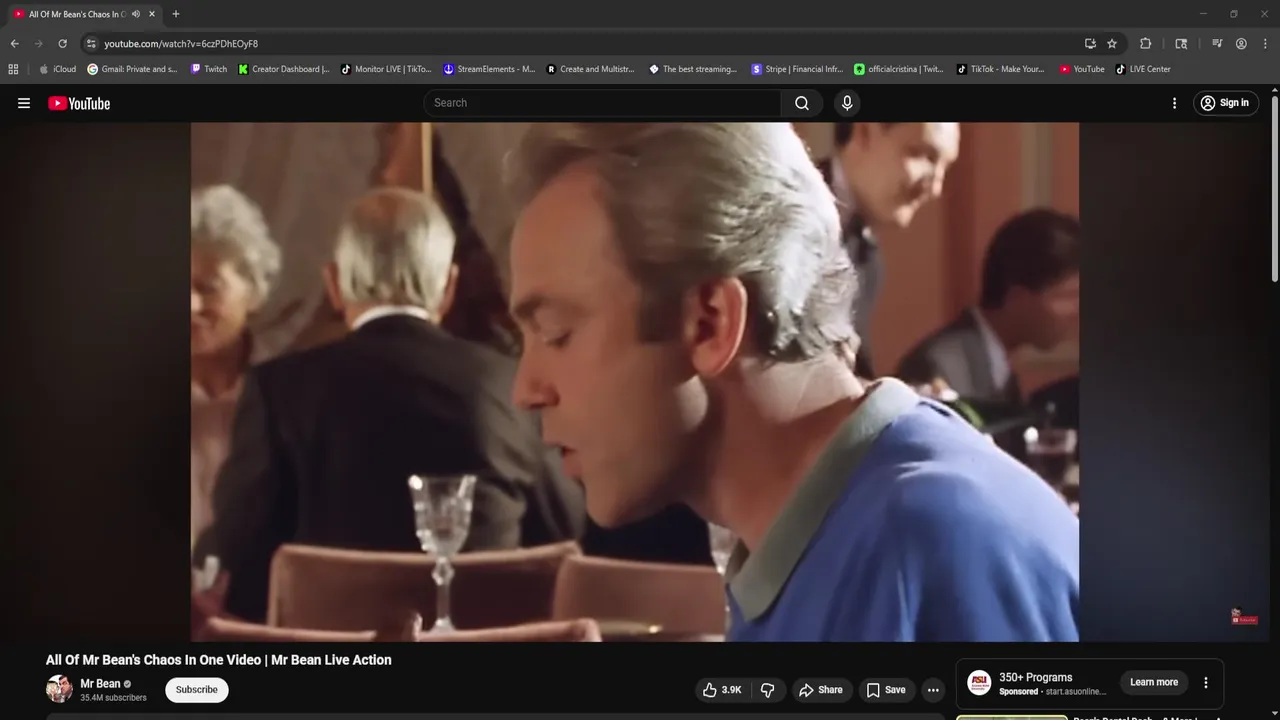Open TikTok Make Your bookmark
The height and width of the screenshot is (720, 1280).
pyautogui.click(x=1001, y=69)
